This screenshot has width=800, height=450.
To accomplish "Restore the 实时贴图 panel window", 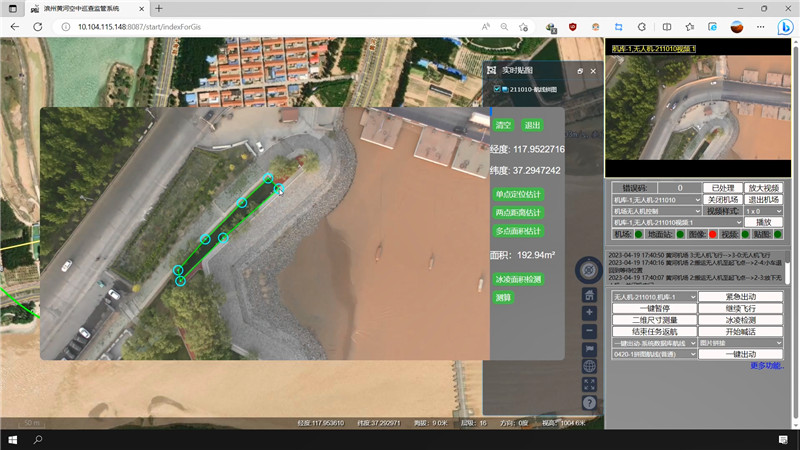I will pyautogui.click(x=580, y=71).
